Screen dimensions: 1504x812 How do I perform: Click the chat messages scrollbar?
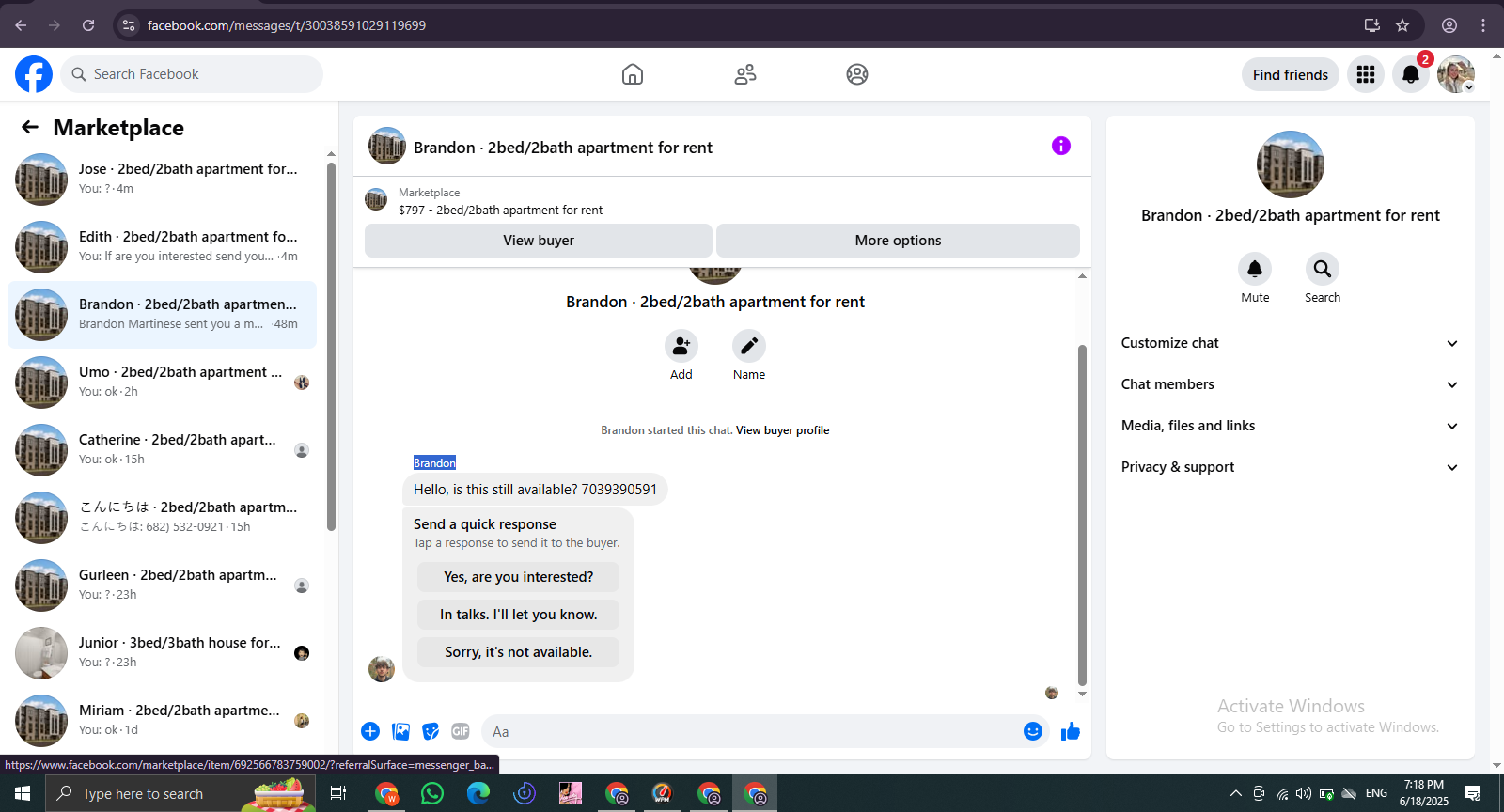(x=1082, y=515)
